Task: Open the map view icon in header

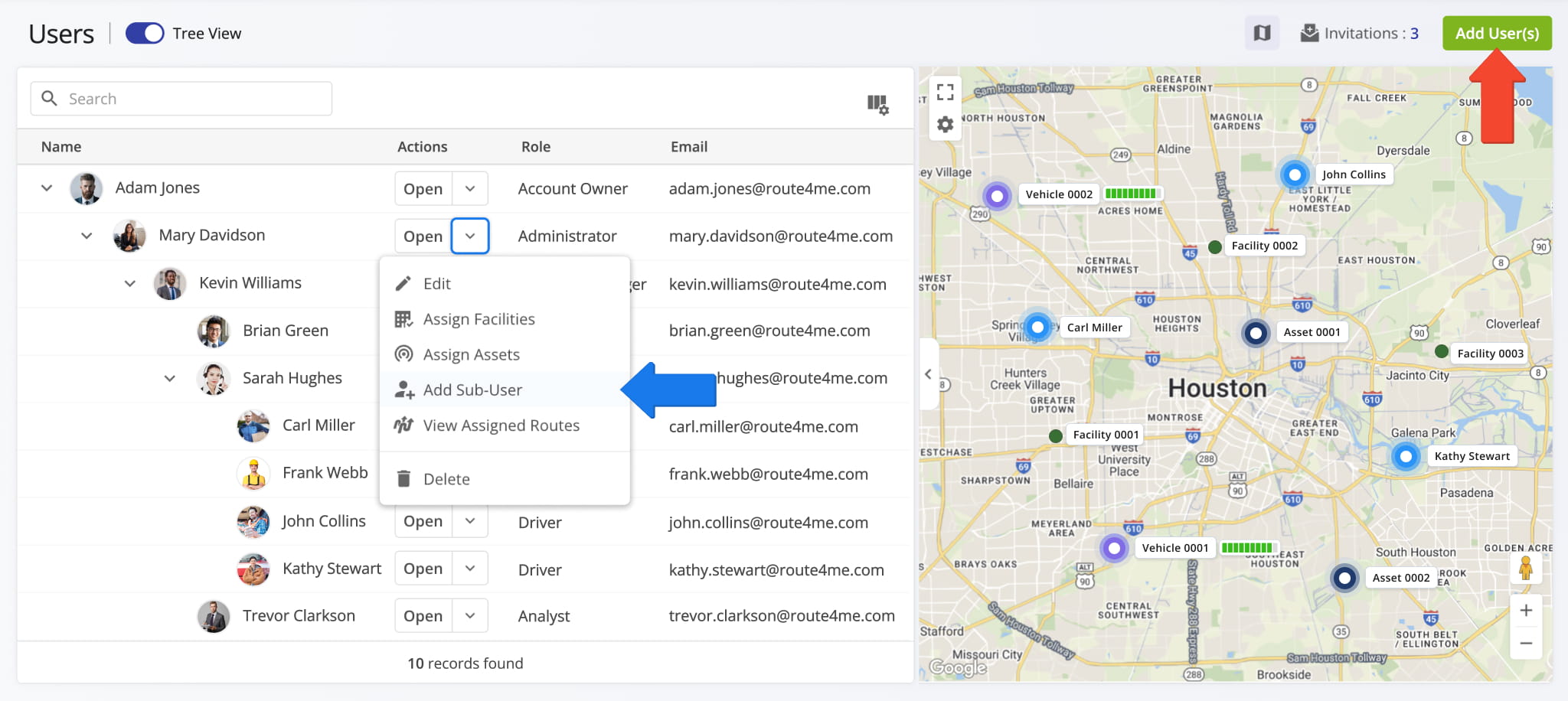Action: (1262, 33)
